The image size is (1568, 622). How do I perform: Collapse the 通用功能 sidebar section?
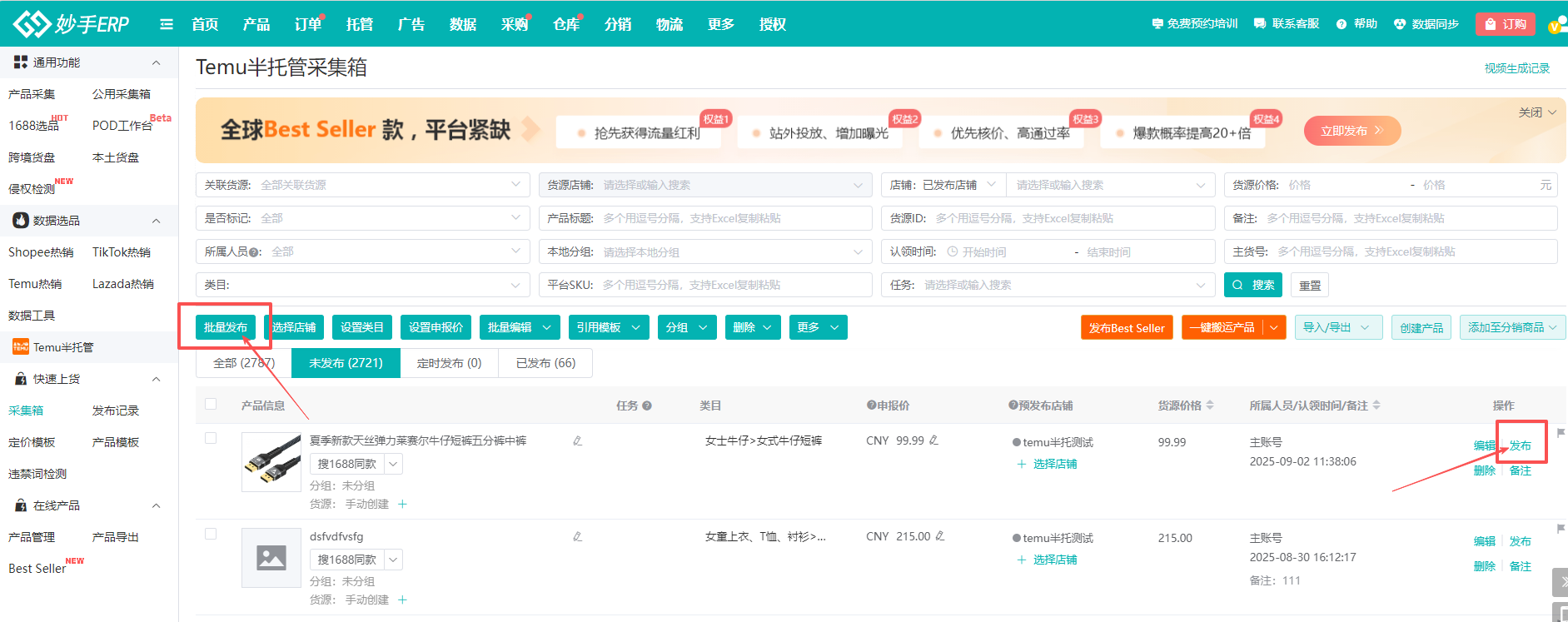(x=156, y=62)
